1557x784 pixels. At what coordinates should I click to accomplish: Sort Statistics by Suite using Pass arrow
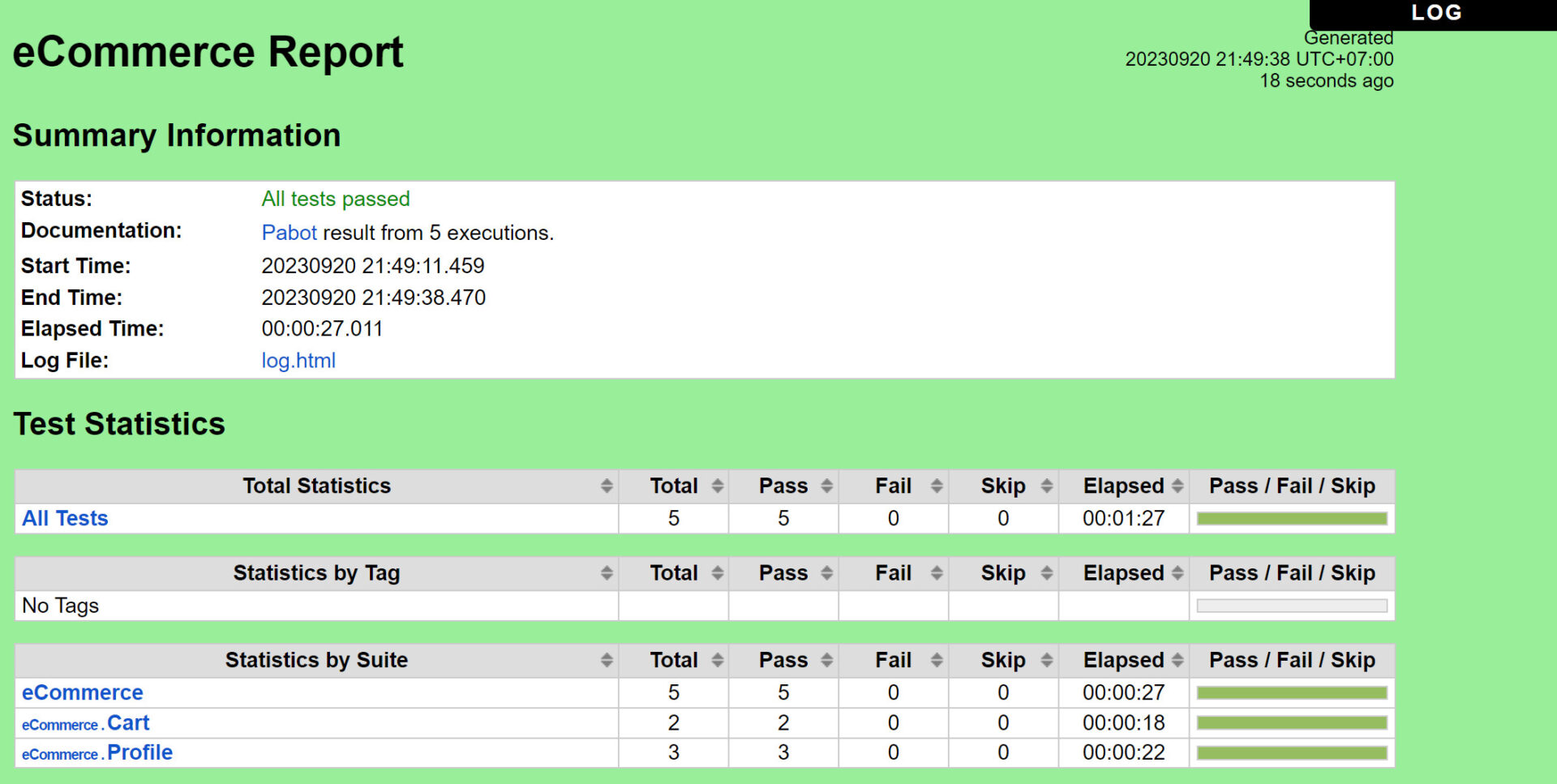click(828, 660)
